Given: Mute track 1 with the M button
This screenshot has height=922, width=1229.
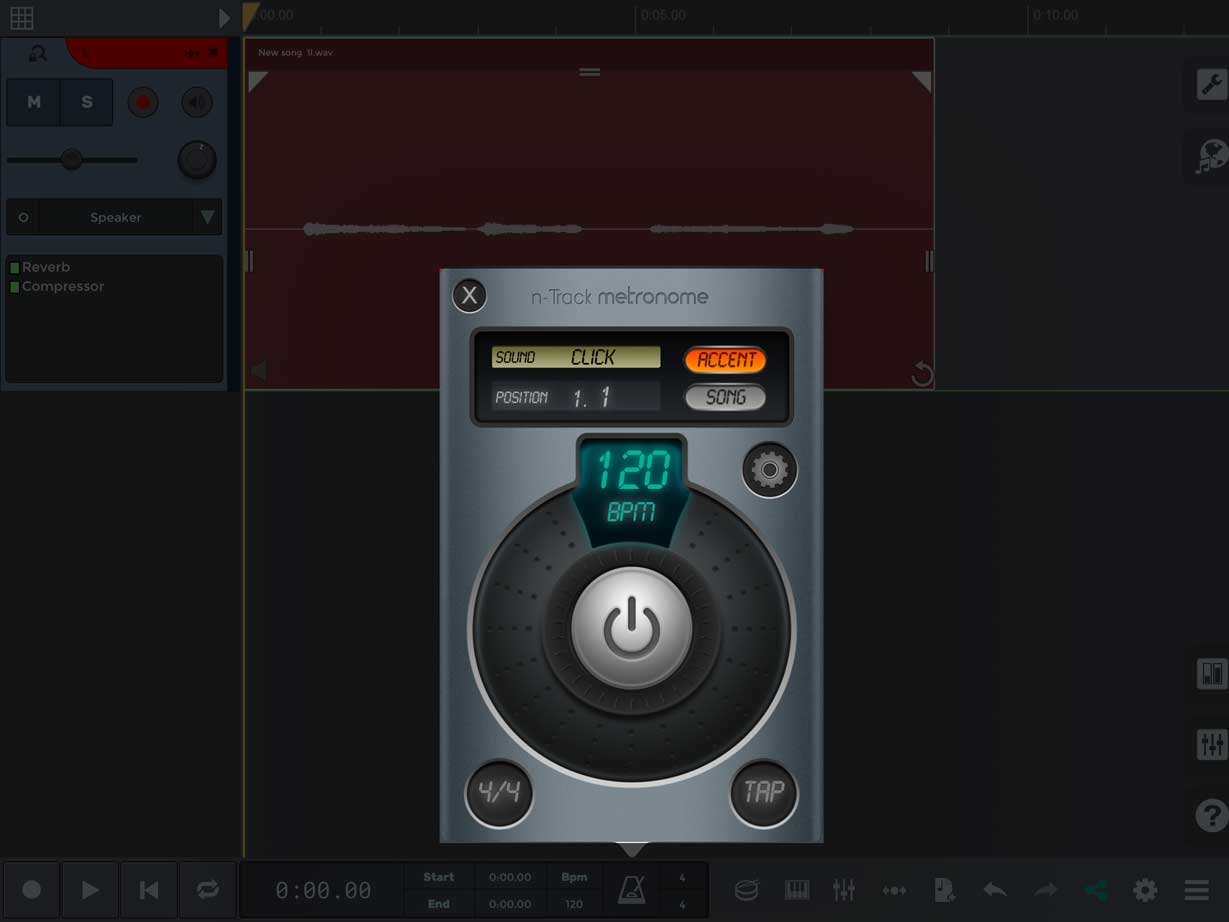Looking at the screenshot, I should tap(33, 102).
